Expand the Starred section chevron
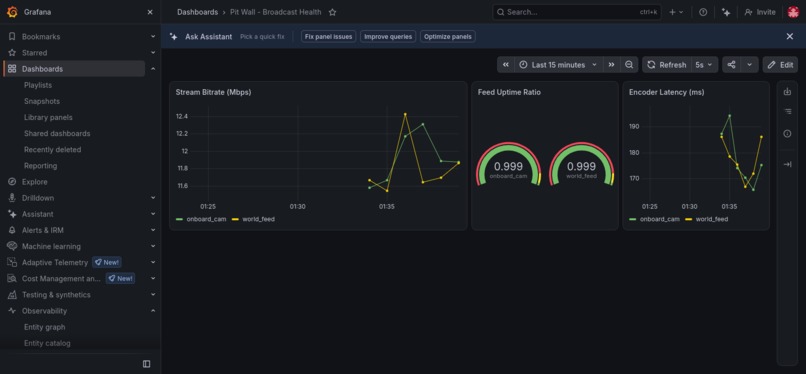The width and height of the screenshot is (806, 374). click(153, 52)
